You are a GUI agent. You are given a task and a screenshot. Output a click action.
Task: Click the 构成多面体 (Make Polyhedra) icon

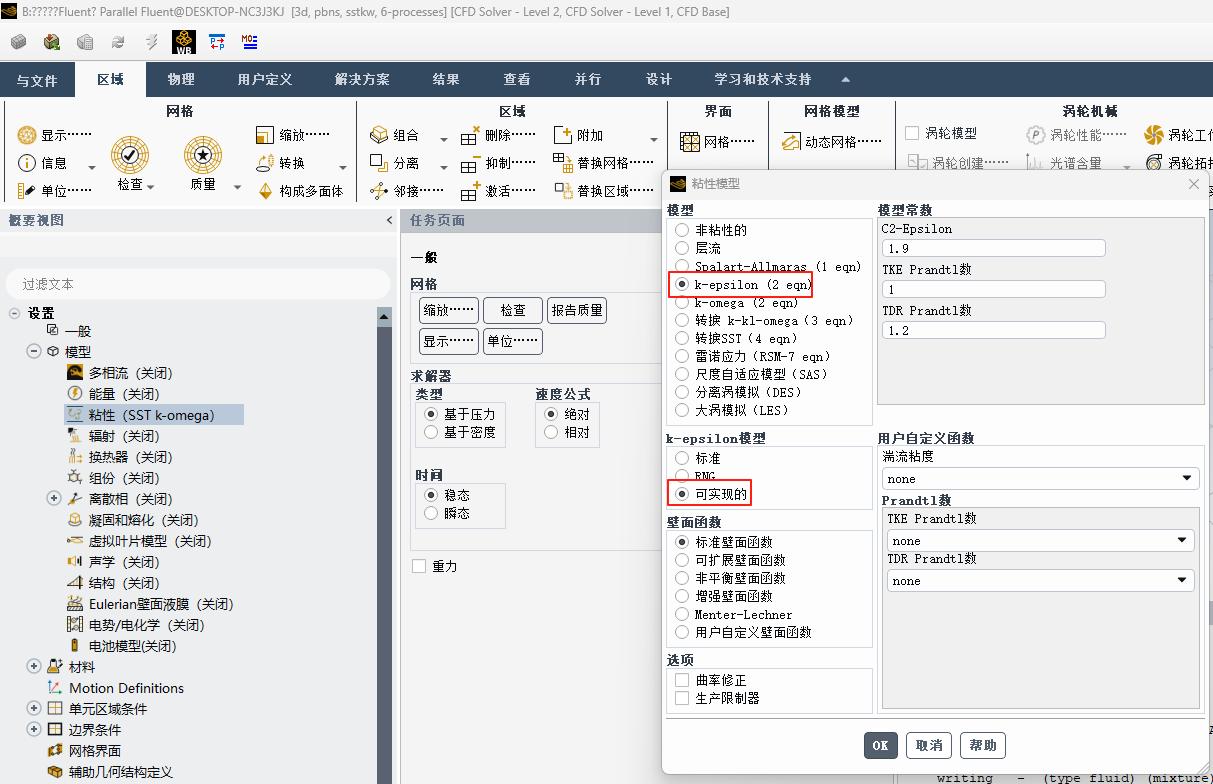[266, 191]
